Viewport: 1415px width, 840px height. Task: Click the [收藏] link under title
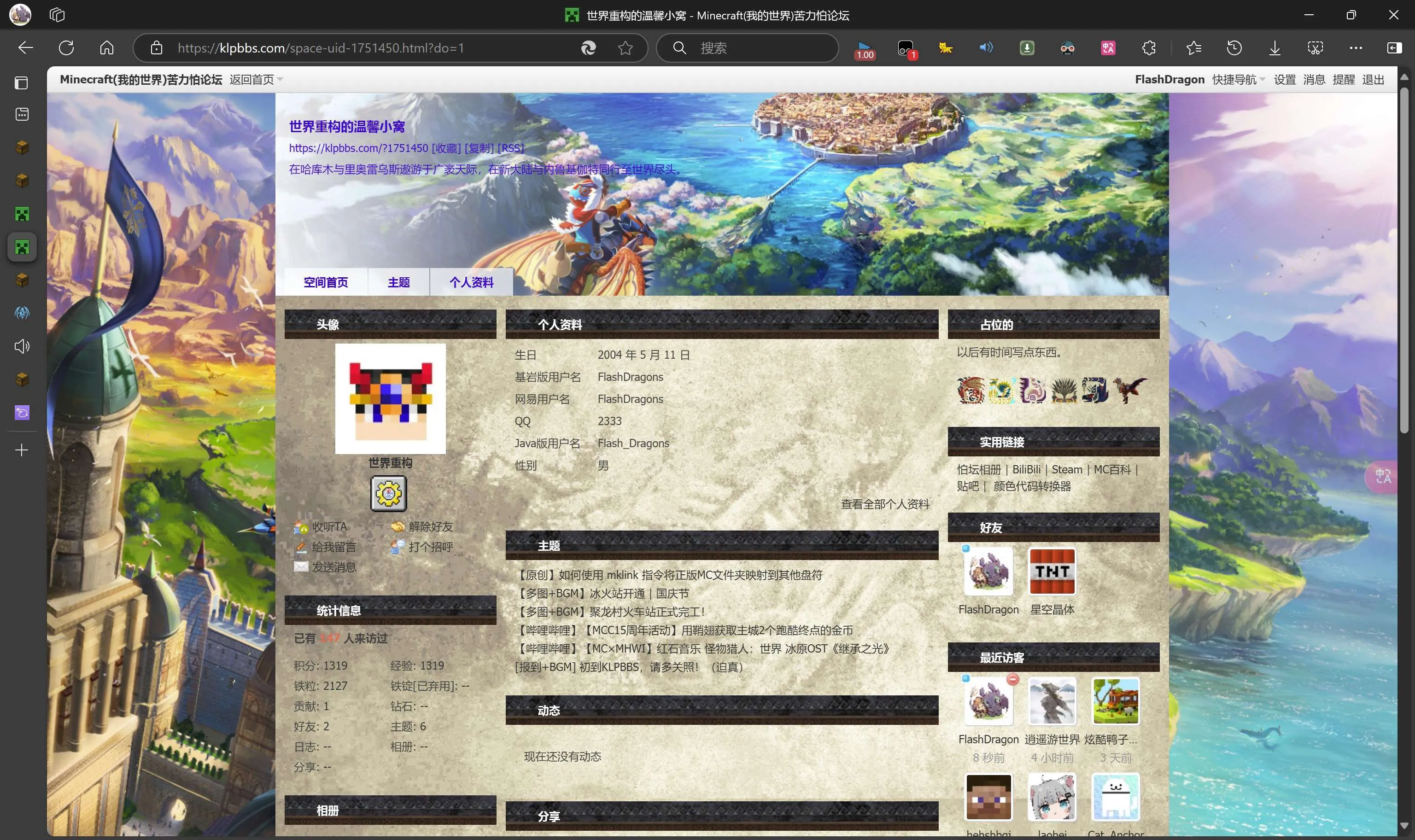pyautogui.click(x=446, y=148)
